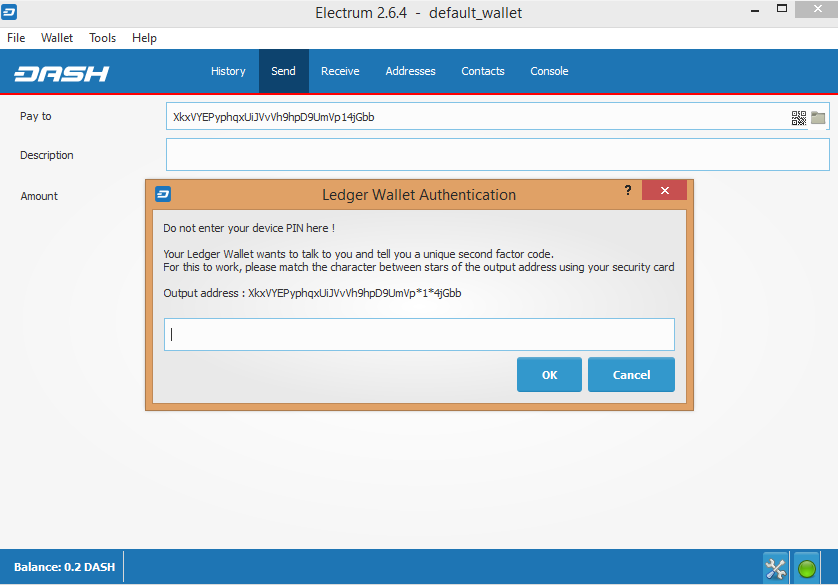Open file browser icon in Pay to field
The height and width of the screenshot is (585, 838).
[818, 118]
